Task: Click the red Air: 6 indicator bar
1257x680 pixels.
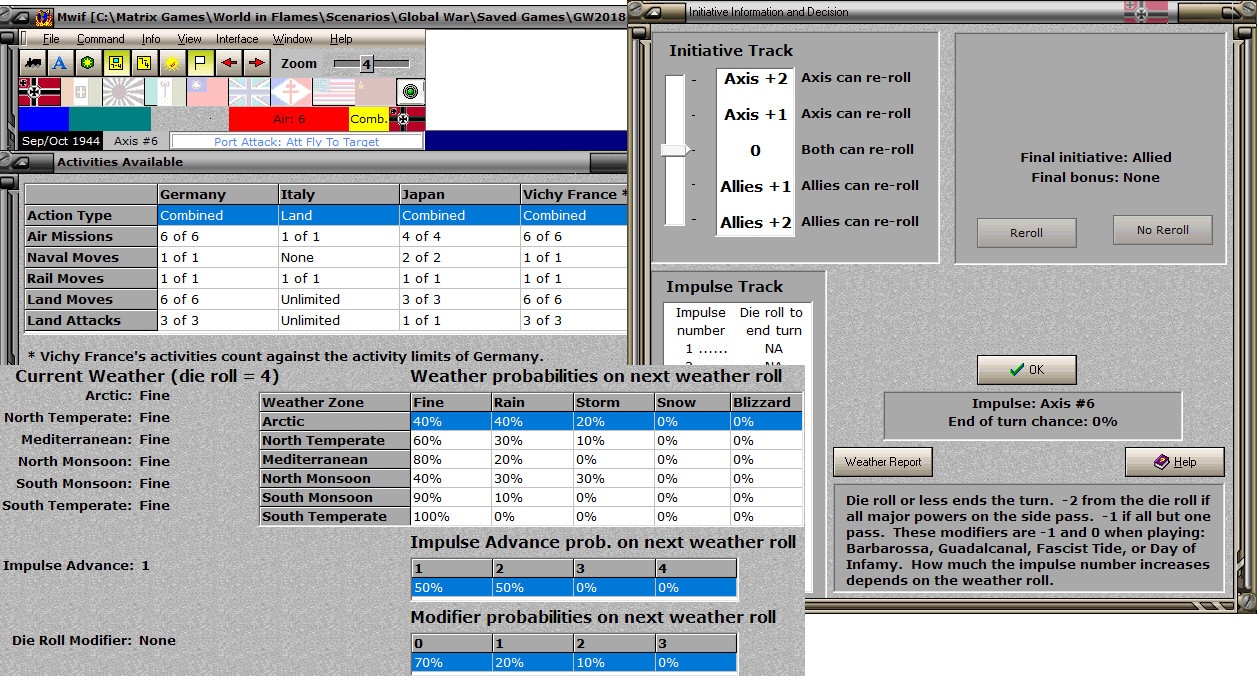Action: 288,119
